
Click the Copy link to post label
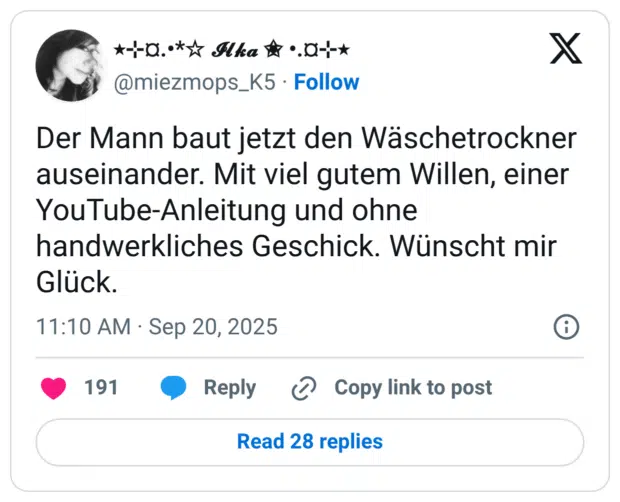pyautogui.click(x=413, y=388)
